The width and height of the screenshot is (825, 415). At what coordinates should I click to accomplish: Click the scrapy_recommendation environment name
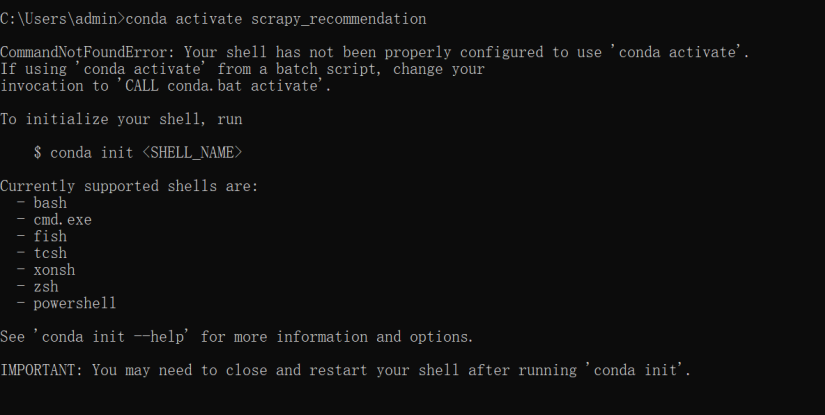pos(342,19)
